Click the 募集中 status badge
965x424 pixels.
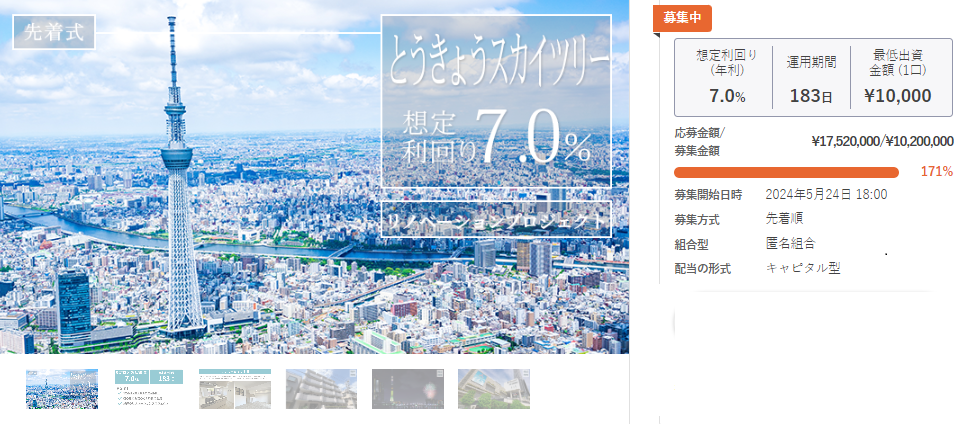(x=683, y=18)
